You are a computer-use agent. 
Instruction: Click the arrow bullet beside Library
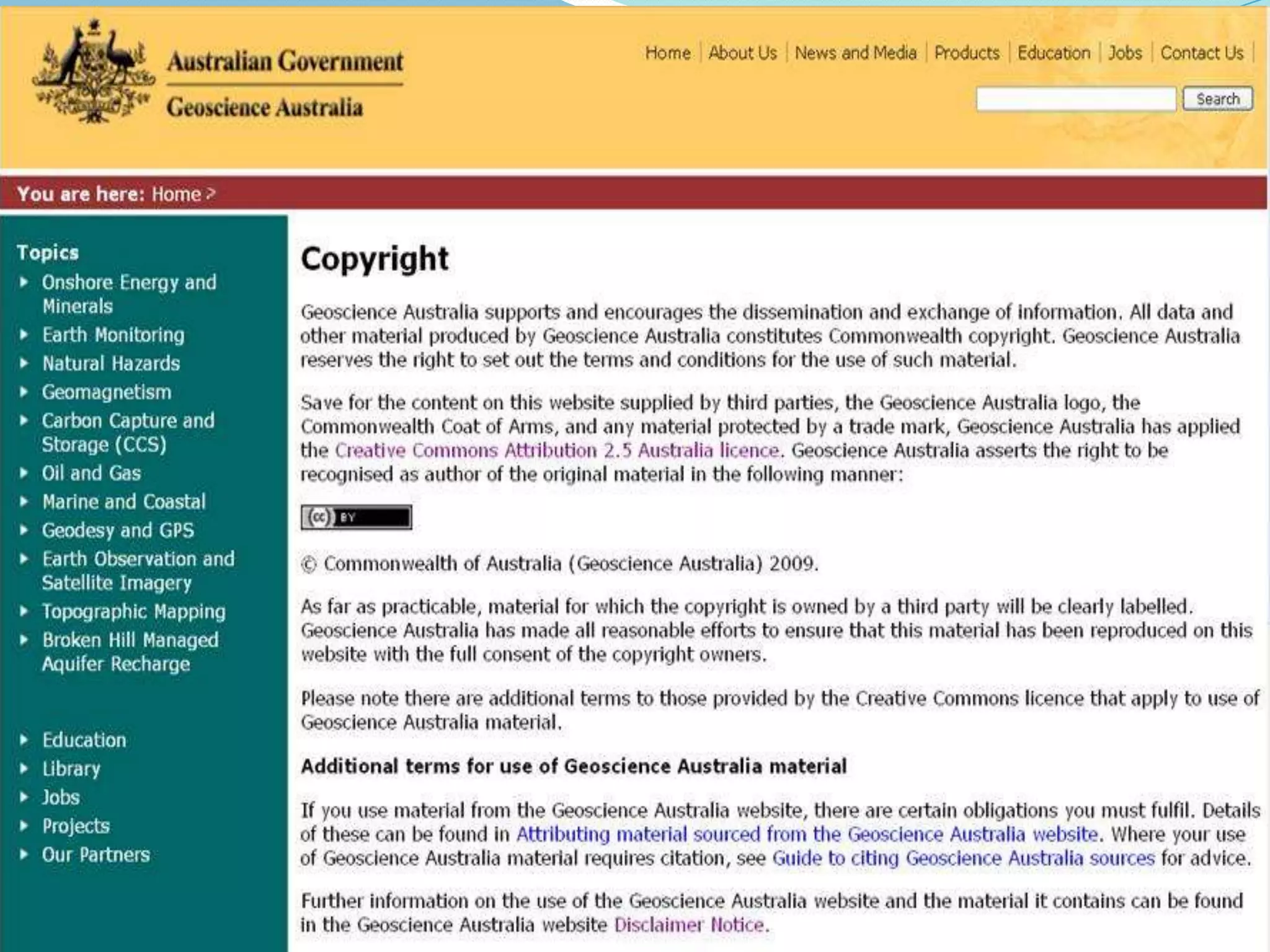click(x=24, y=769)
